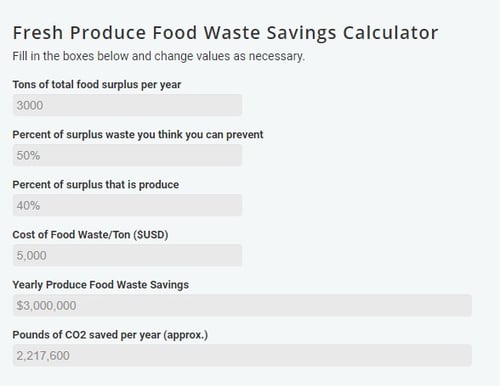Click the 'Yearly Produce Food Waste Savings' label
The height and width of the screenshot is (386, 500).
[x=101, y=285]
